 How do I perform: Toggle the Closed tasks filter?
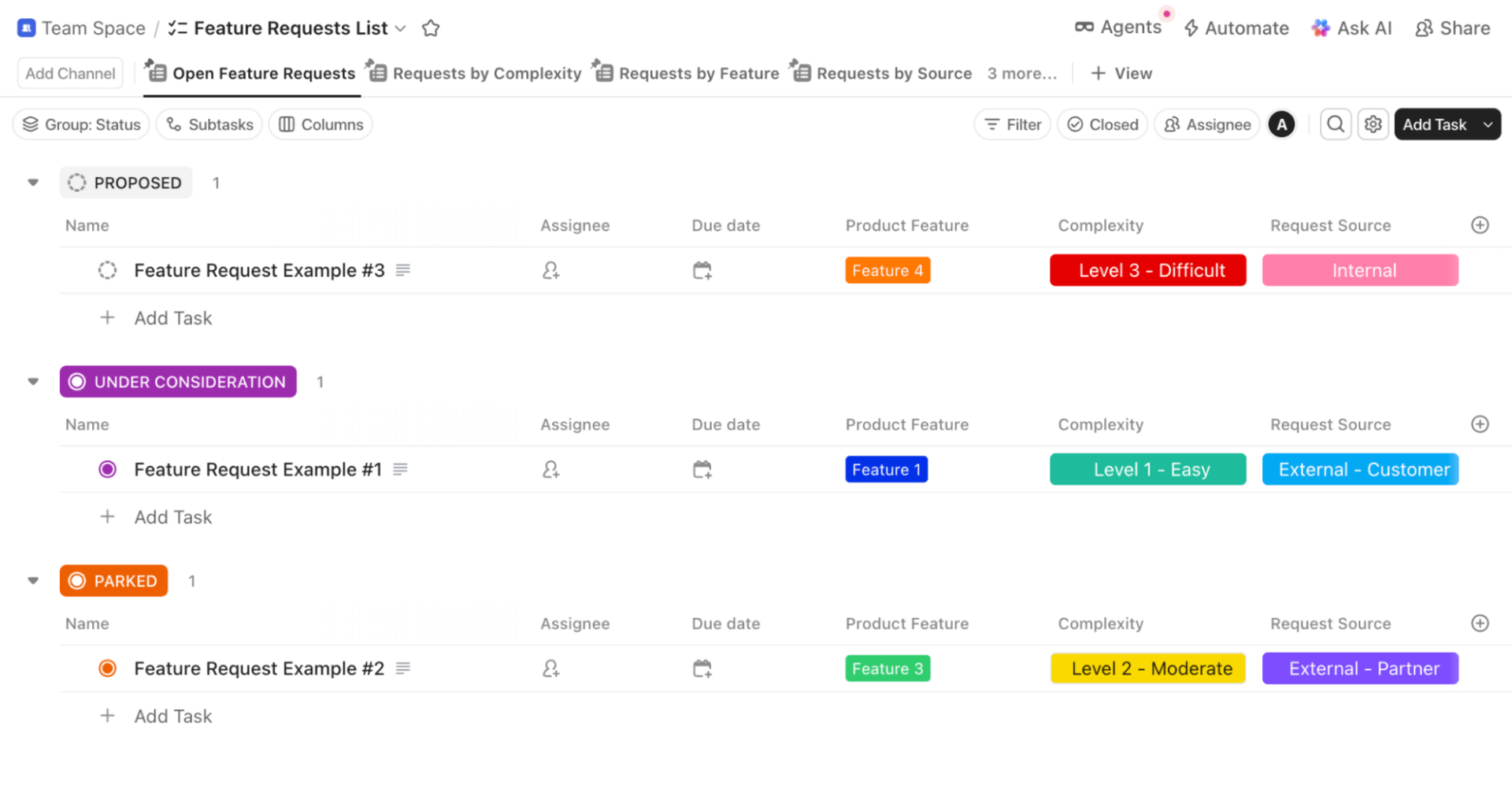(x=1102, y=124)
